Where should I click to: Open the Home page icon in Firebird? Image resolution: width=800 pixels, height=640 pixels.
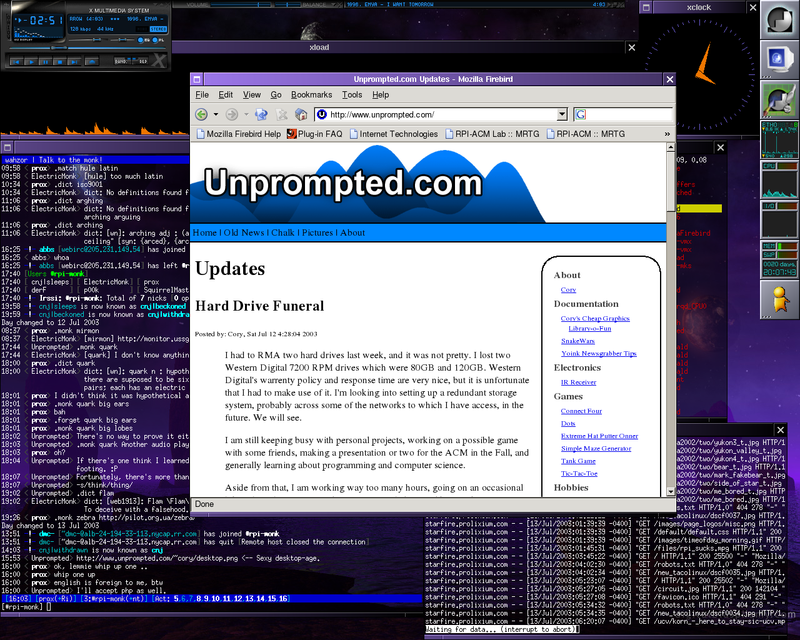pos(301,114)
